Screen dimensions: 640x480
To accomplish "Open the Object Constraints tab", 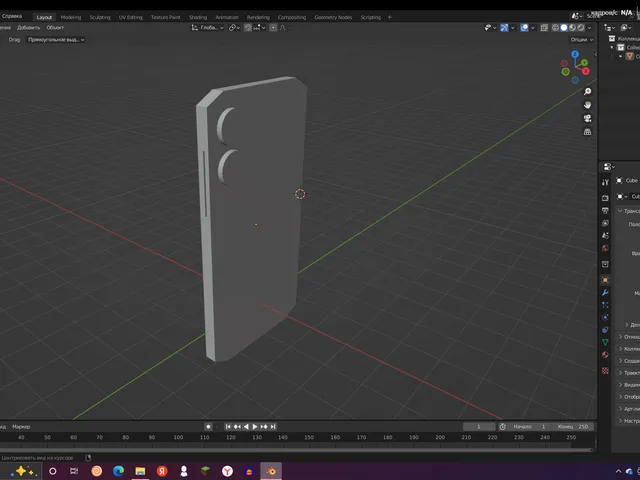I will (605, 330).
